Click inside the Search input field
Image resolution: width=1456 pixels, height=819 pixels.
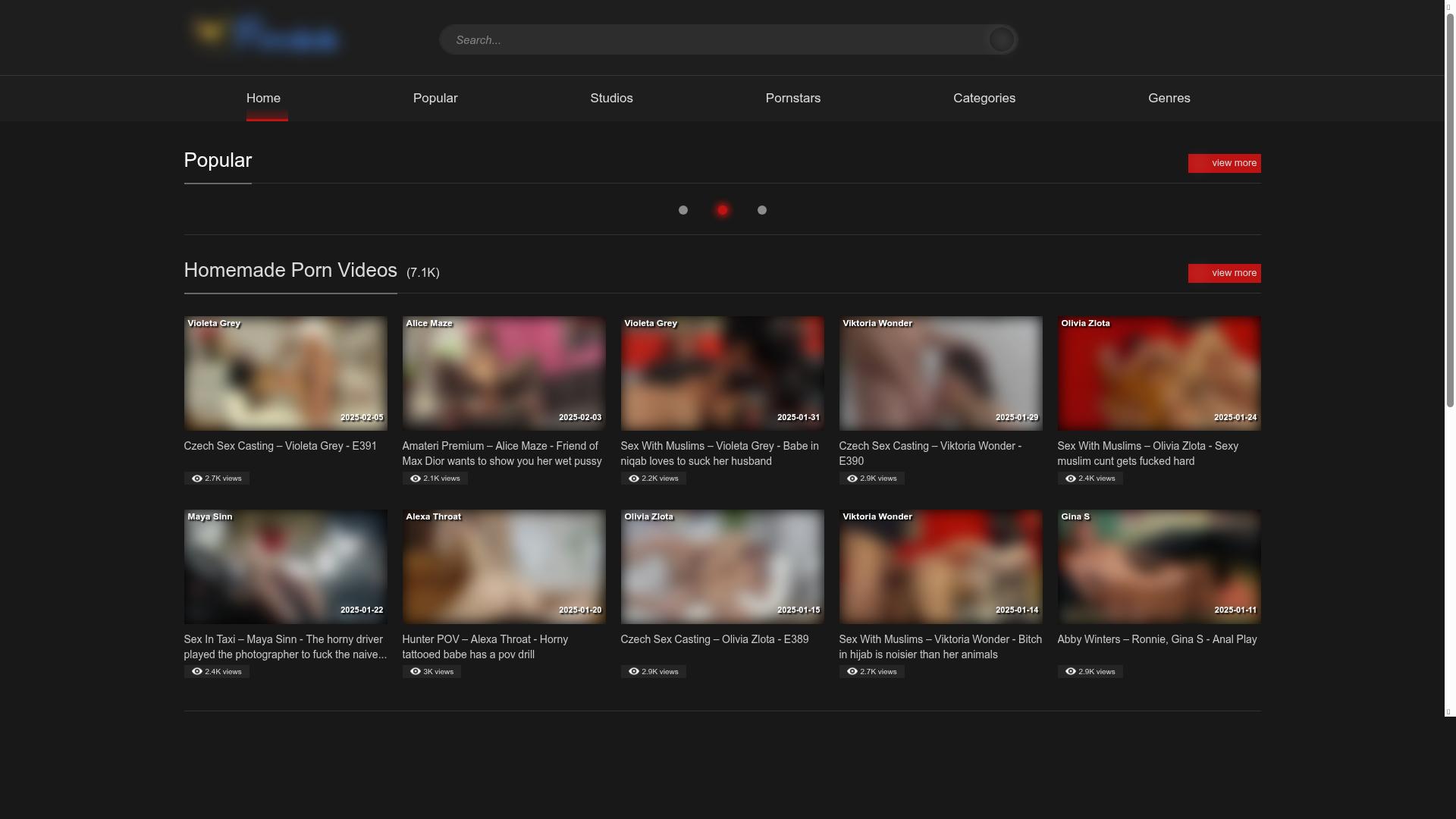tap(682, 39)
